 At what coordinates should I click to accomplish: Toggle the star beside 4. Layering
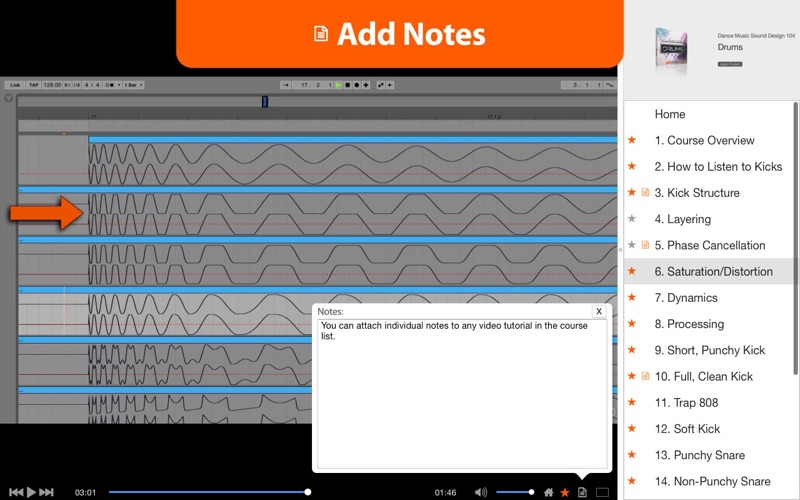pyautogui.click(x=632, y=219)
